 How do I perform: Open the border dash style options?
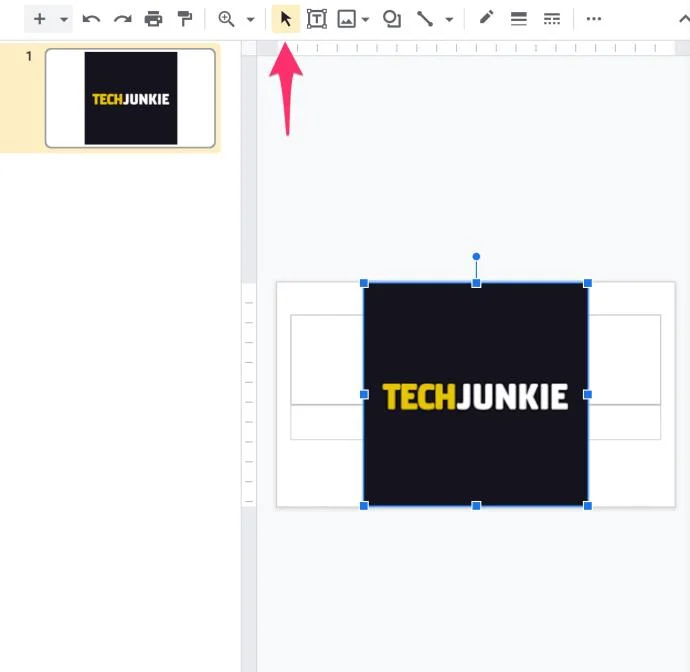552,19
